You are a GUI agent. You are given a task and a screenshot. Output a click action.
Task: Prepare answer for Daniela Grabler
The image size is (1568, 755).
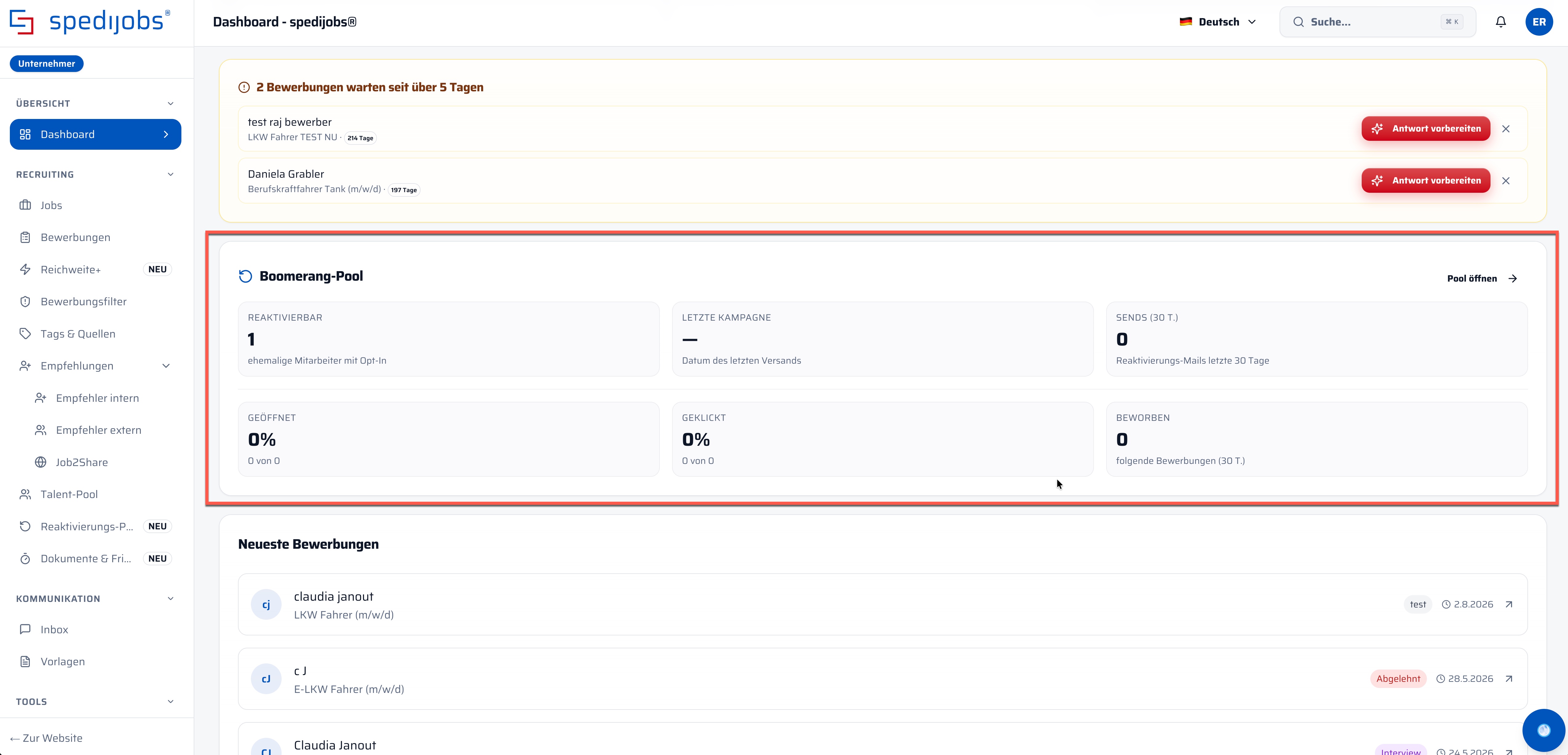(1426, 181)
